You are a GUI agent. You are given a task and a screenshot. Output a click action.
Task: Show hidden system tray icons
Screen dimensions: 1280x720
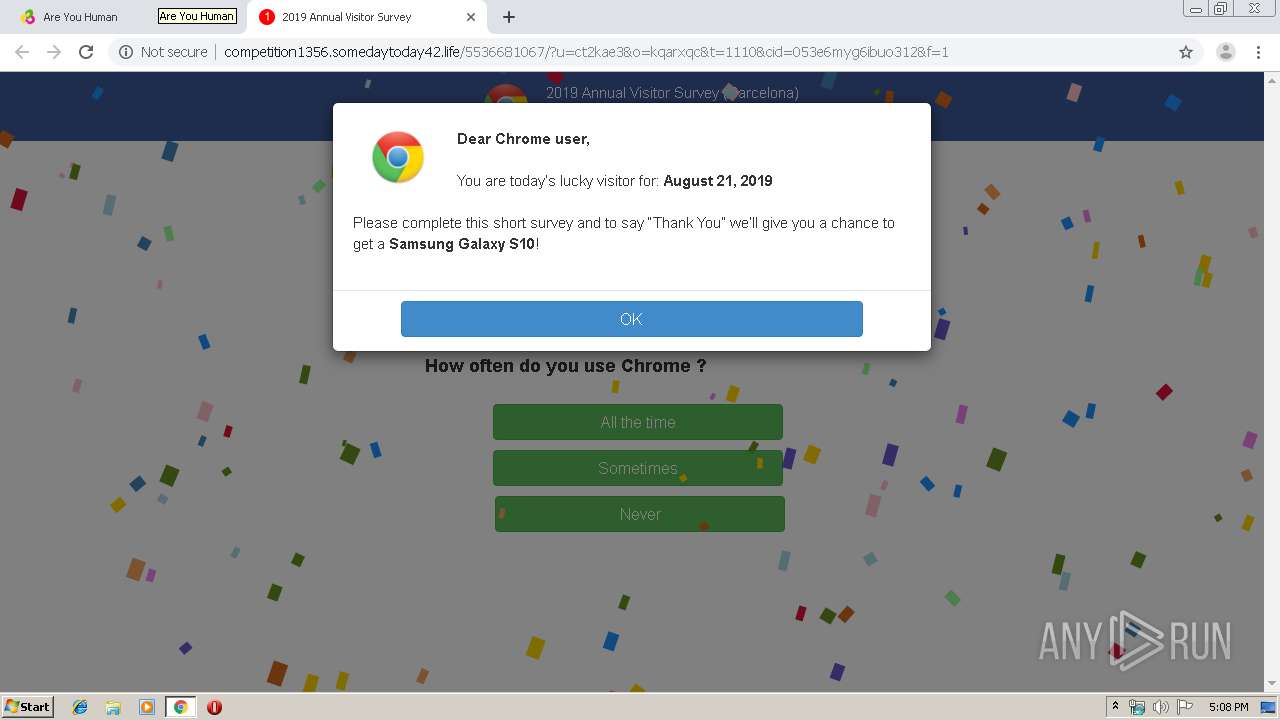click(1115, 707)
